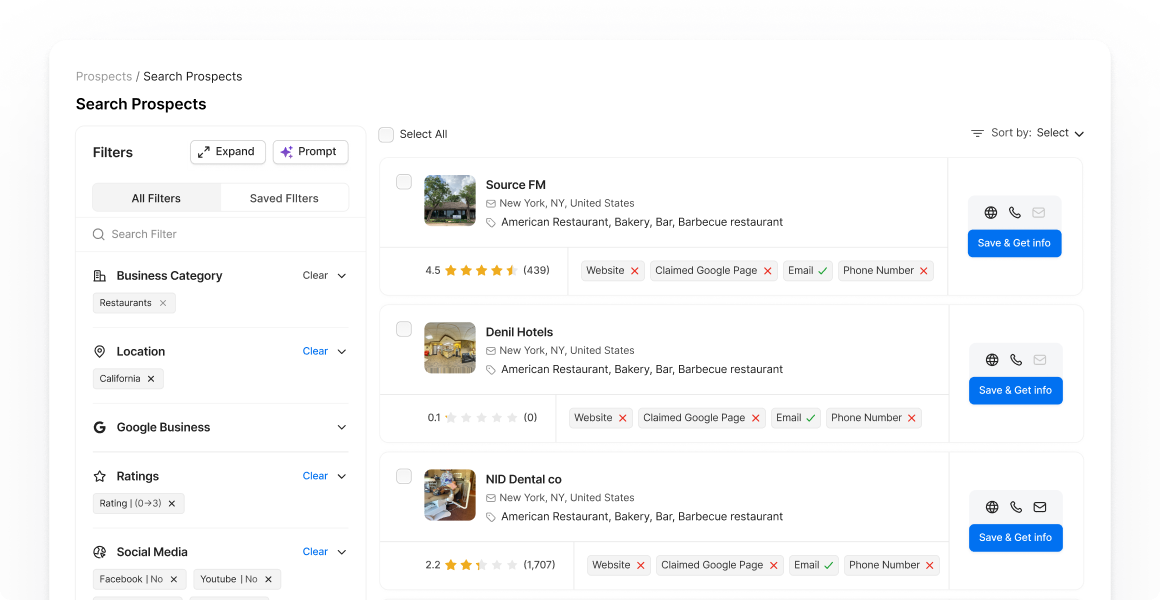Click the Expand filters button
Viewport: 1160px width, 600px height.
coord(228,152)
